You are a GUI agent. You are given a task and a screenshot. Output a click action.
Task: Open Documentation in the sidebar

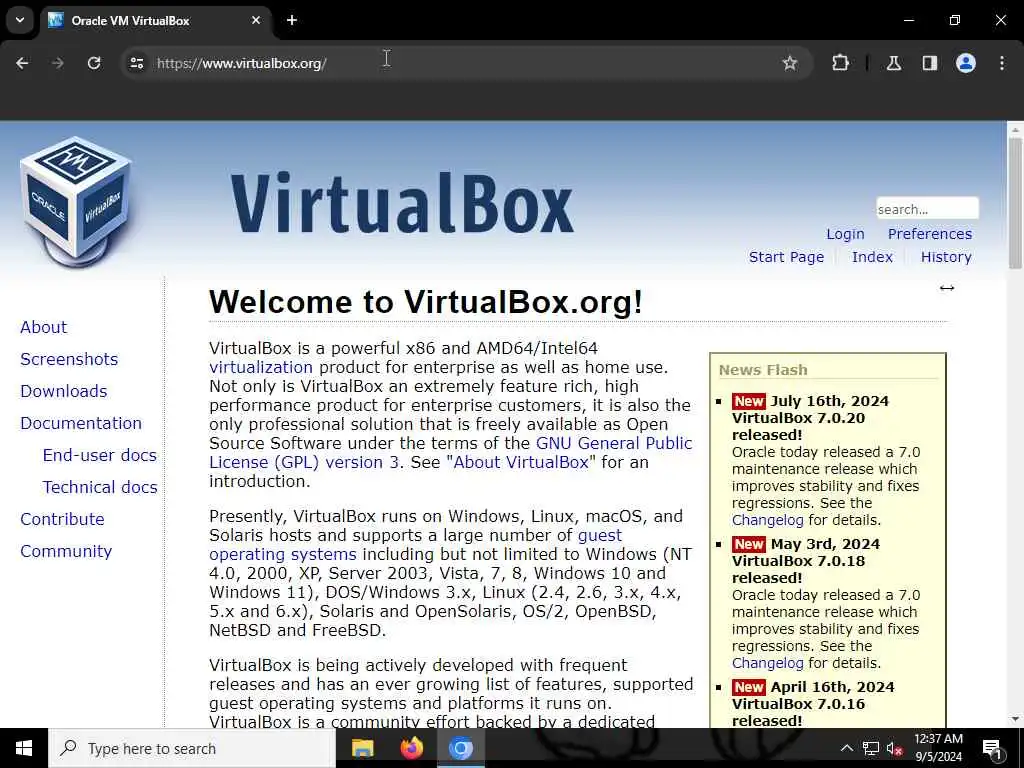pyautogui.click(x=81, y=423)
